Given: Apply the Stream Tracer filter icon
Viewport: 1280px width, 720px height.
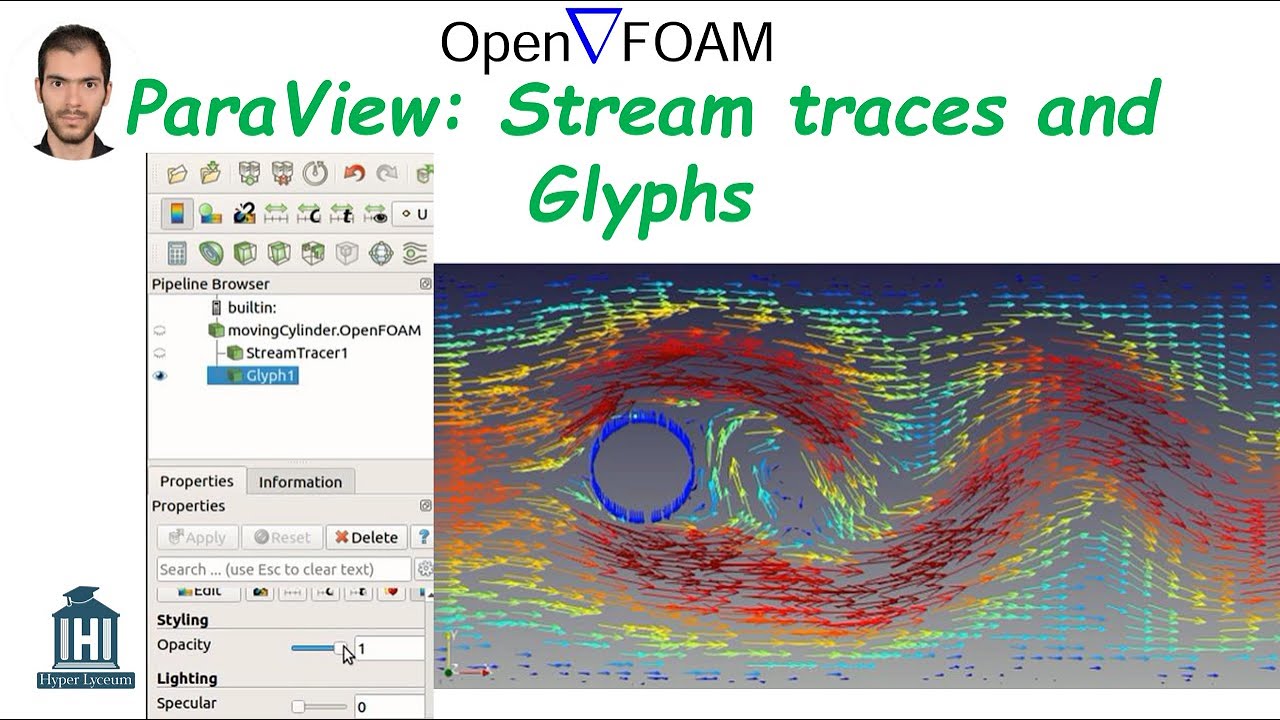Looking at the screenshot, I should (415, 253).
